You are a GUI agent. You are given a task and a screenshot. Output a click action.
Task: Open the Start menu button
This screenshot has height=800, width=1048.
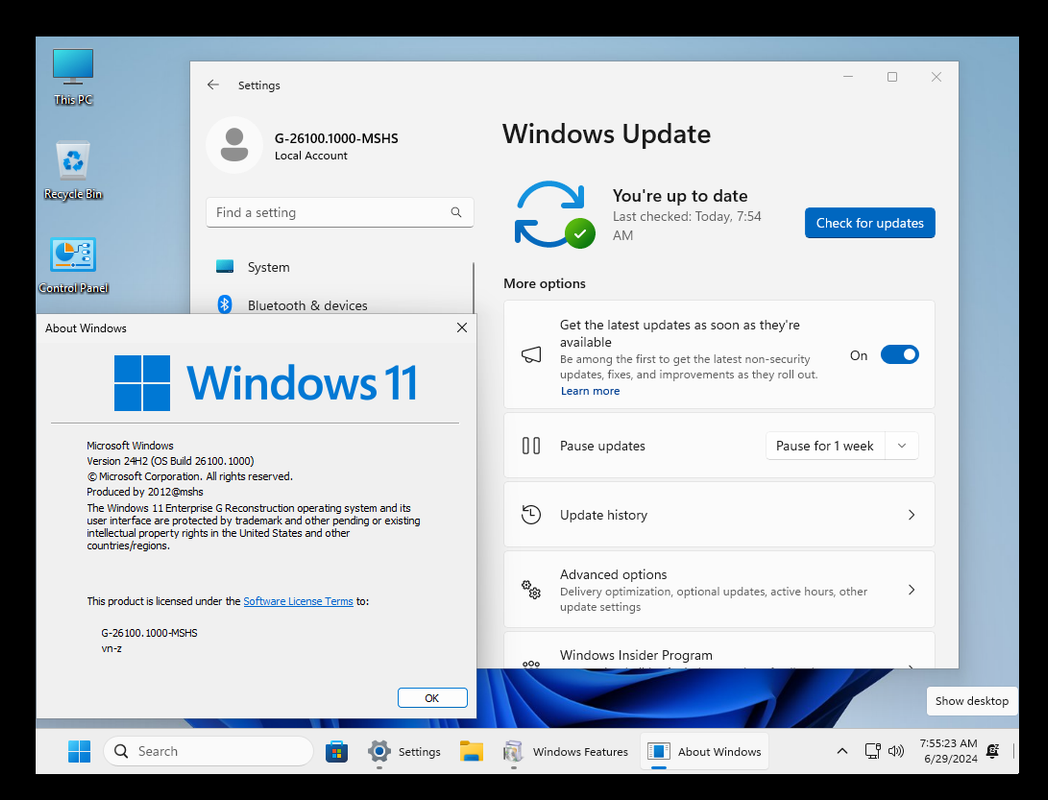click(x=80, y=751)
